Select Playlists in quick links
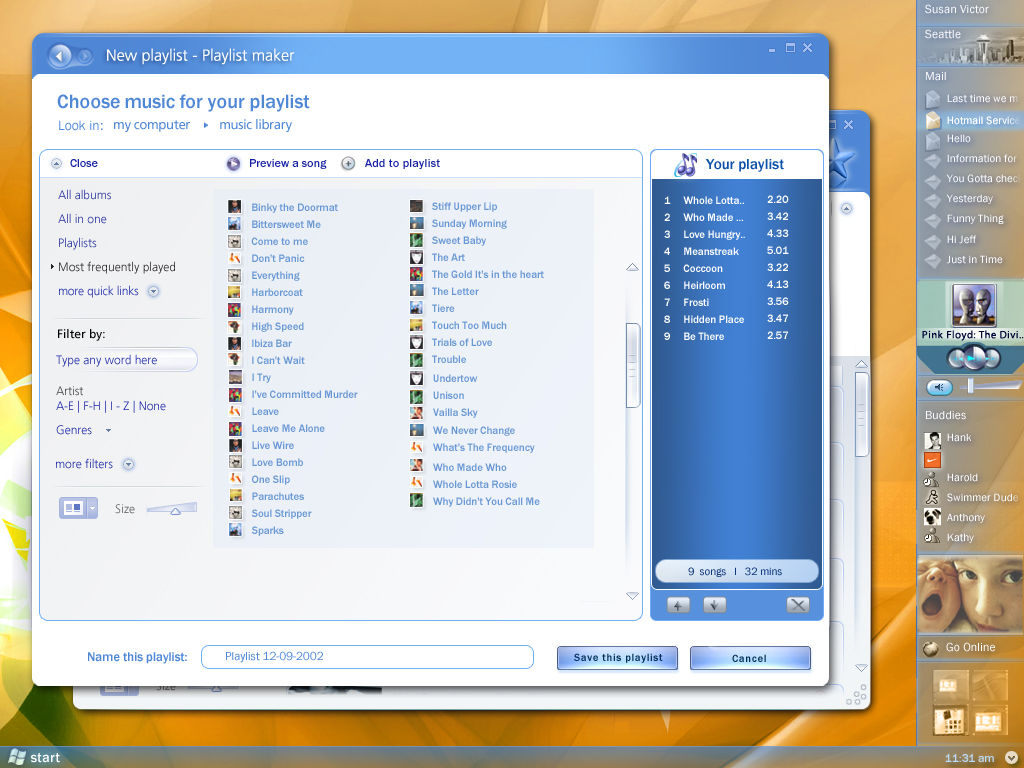Image resolution: width=1024 pixels, height=768 pixels. pos(77,243)
